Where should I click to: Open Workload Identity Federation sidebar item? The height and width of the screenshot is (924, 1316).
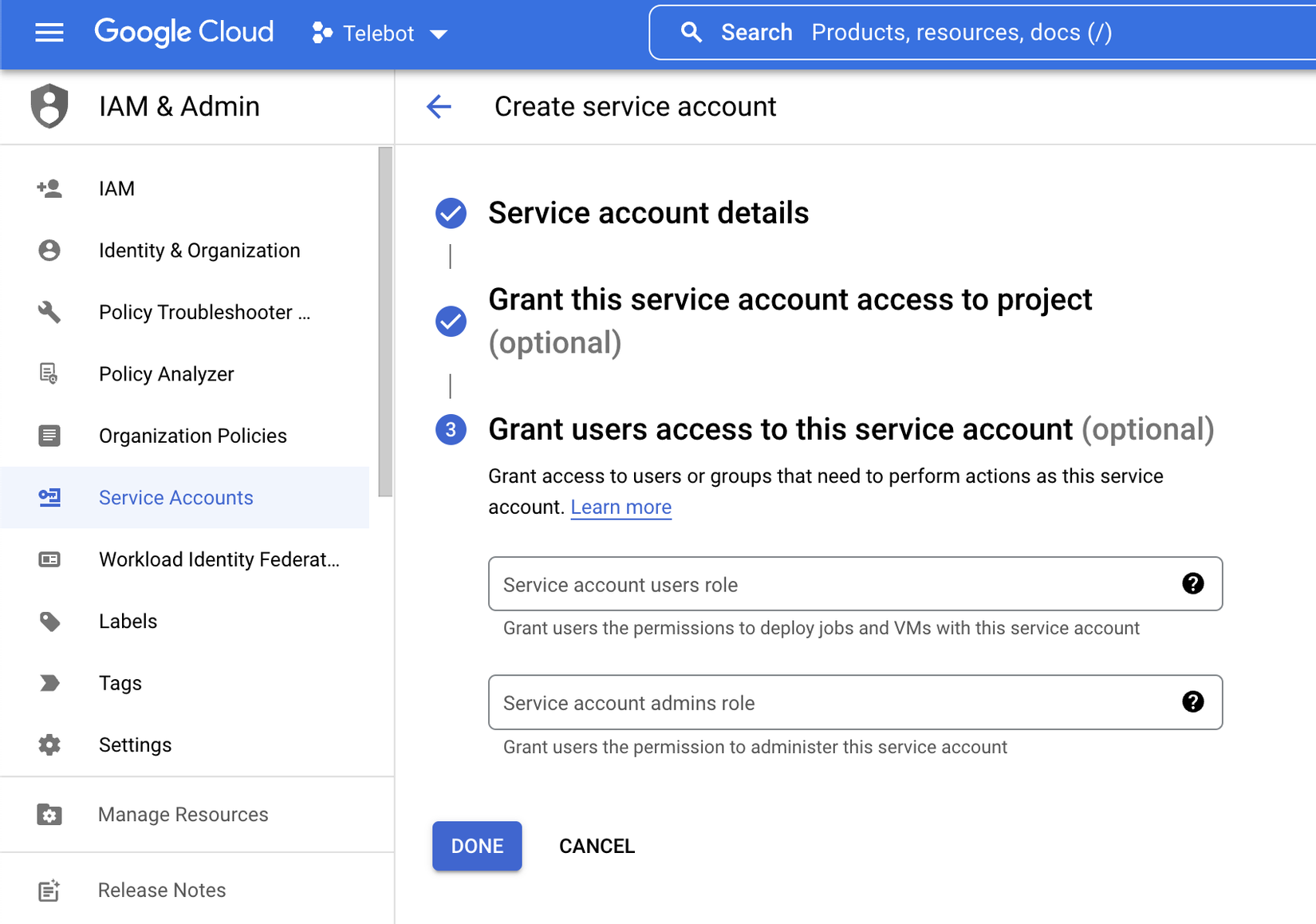pos(219,559)
